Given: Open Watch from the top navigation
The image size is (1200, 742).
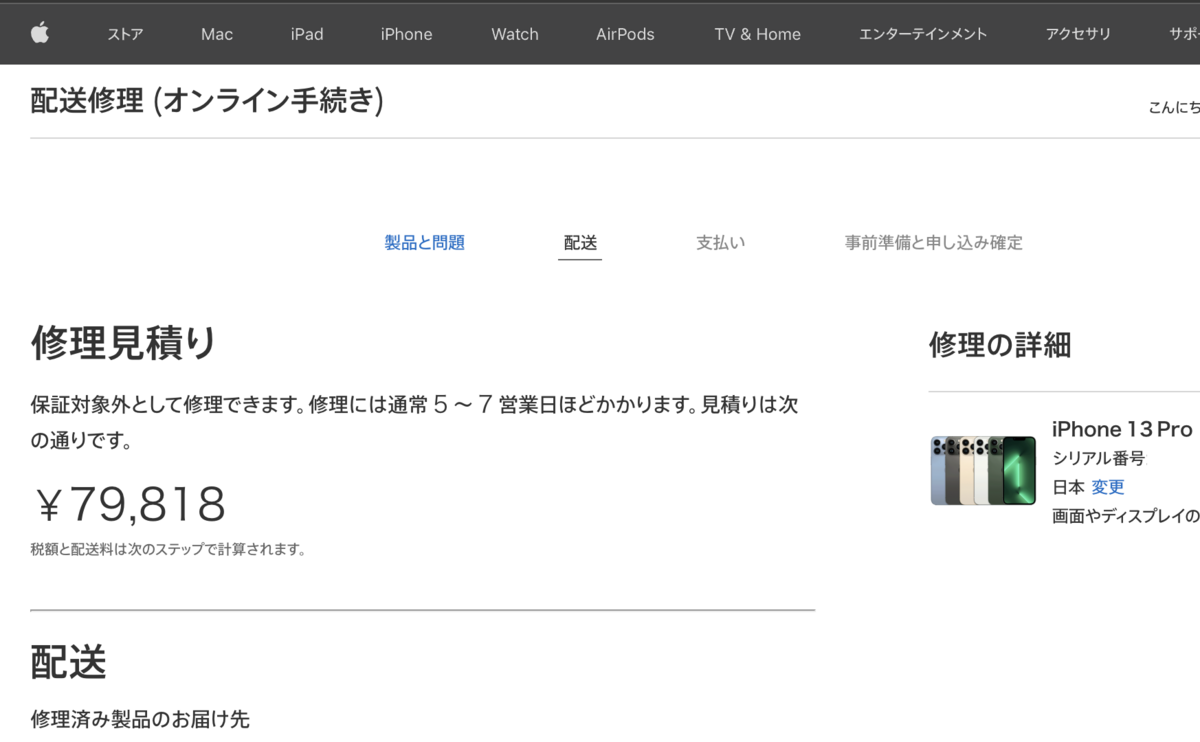Looking at the screenshot, I should [515, 34].
